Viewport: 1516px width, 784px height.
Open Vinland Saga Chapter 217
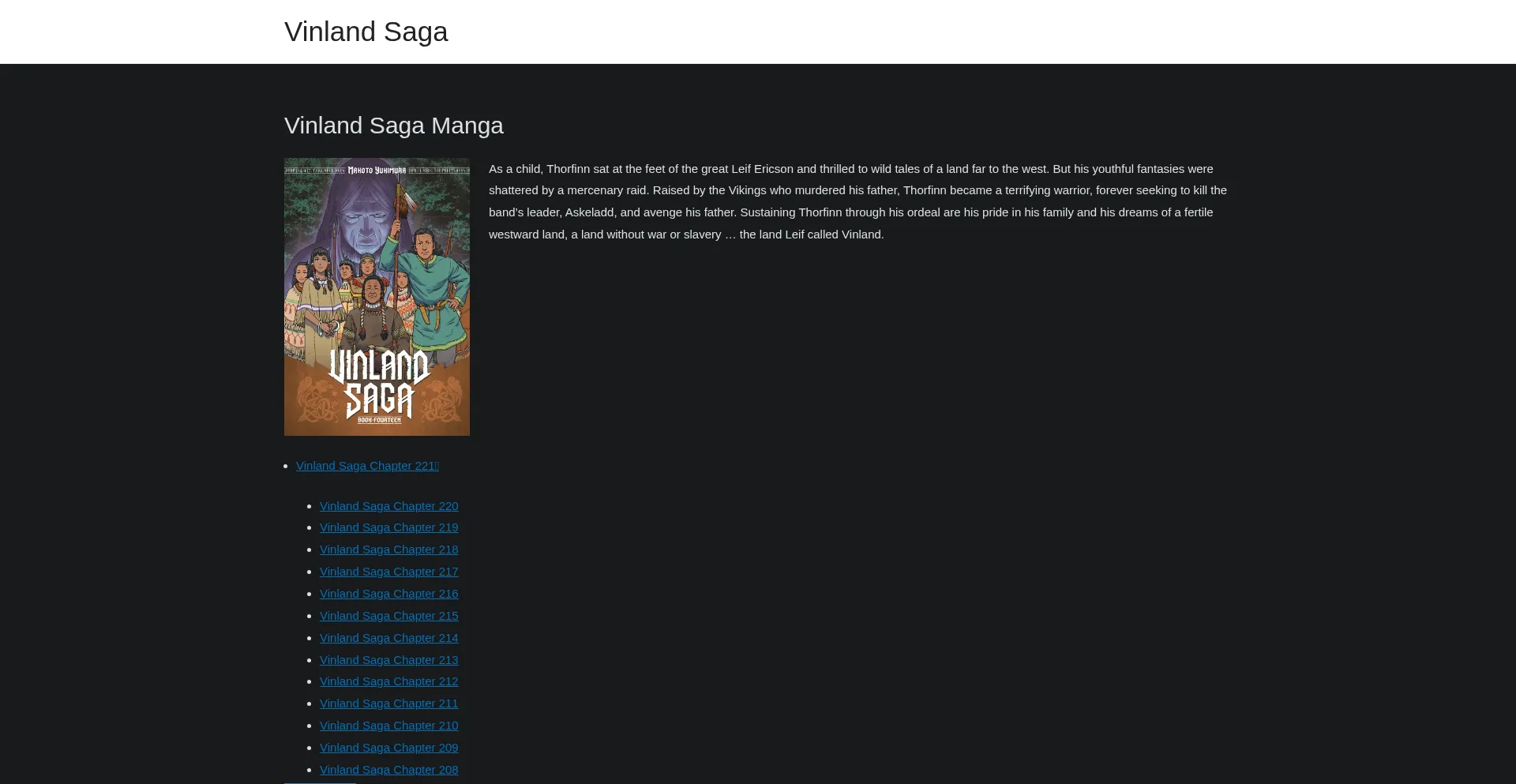pos(388,572)
